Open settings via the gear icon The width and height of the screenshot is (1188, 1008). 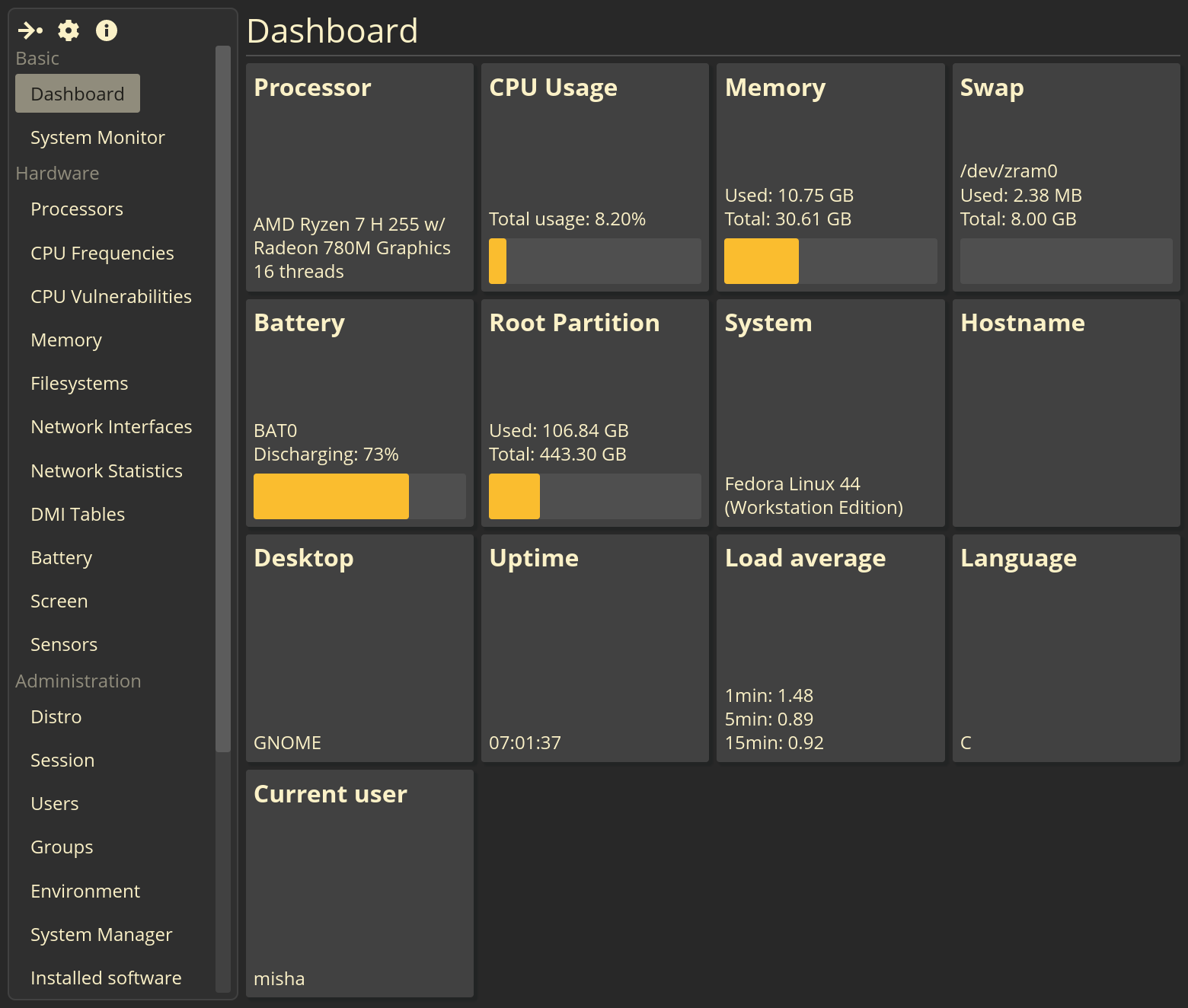(x=69, y=30)
